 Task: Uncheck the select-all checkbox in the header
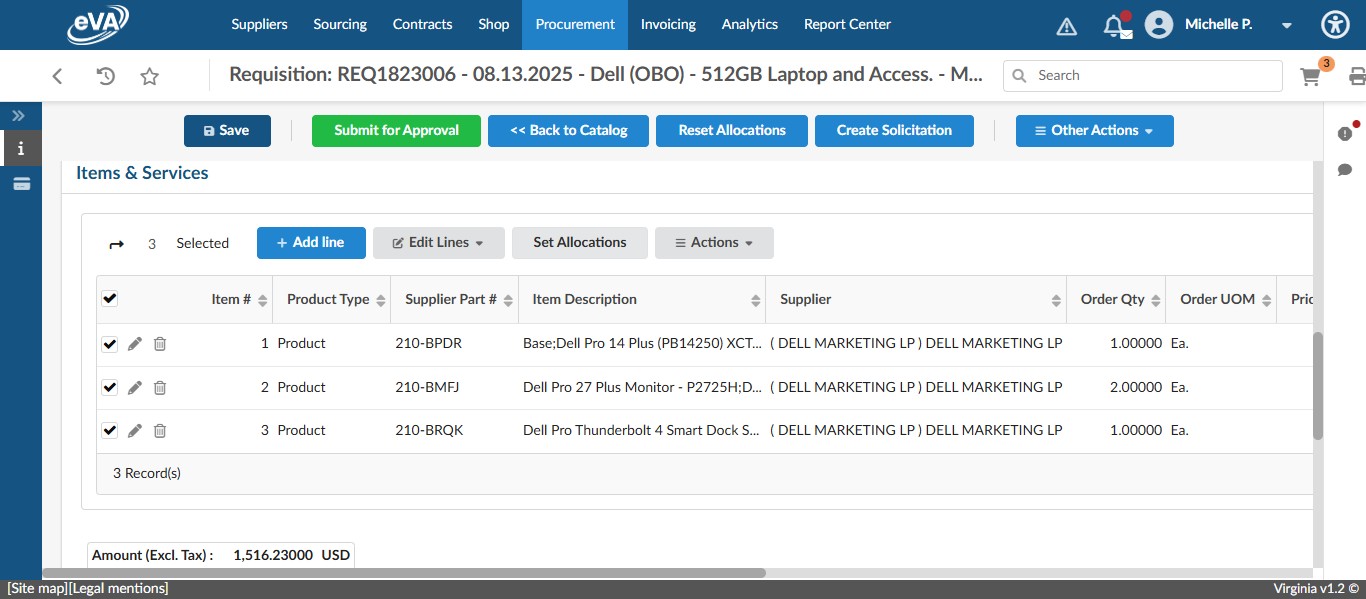click(x=109, y=297)
